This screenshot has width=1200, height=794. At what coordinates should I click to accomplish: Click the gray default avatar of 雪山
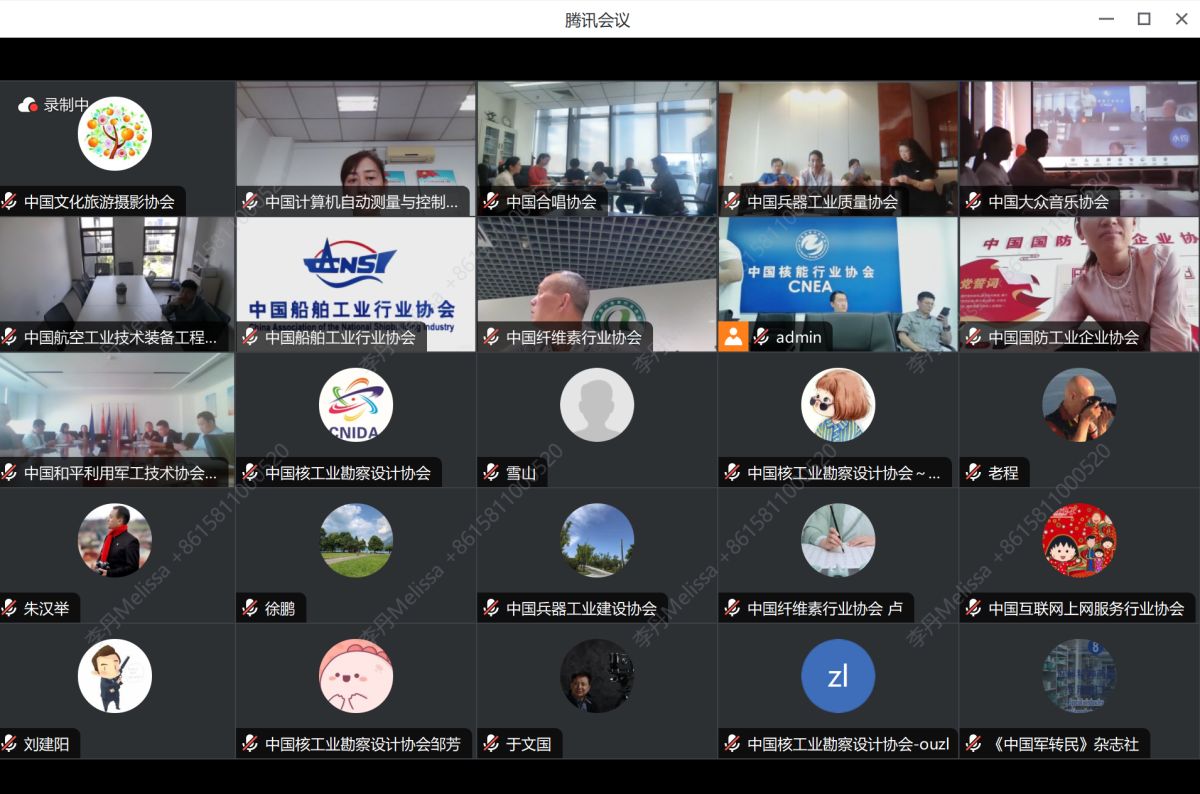(x=597, y=405)
